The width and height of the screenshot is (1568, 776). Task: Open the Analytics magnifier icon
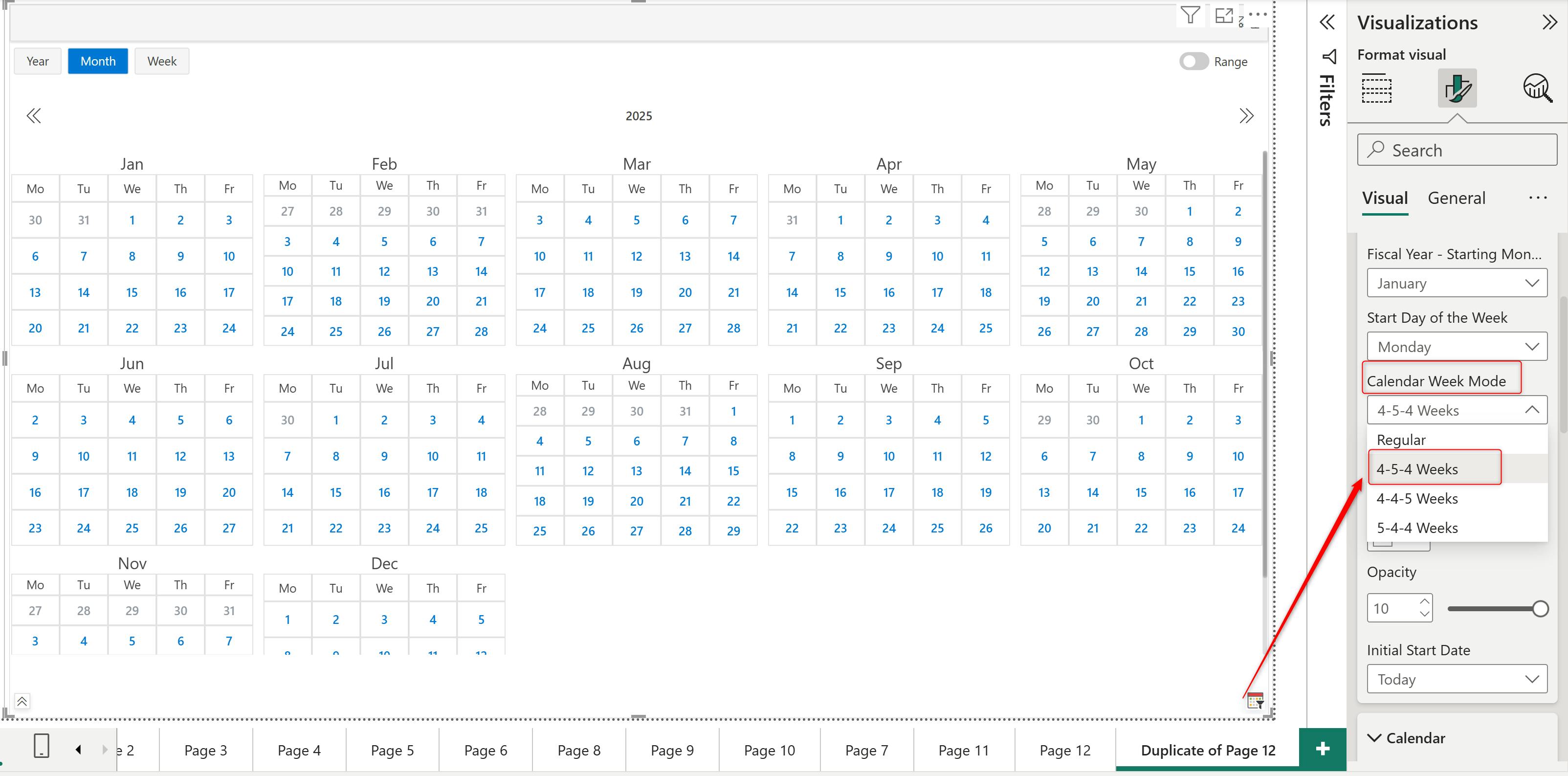pos(1537,88)
